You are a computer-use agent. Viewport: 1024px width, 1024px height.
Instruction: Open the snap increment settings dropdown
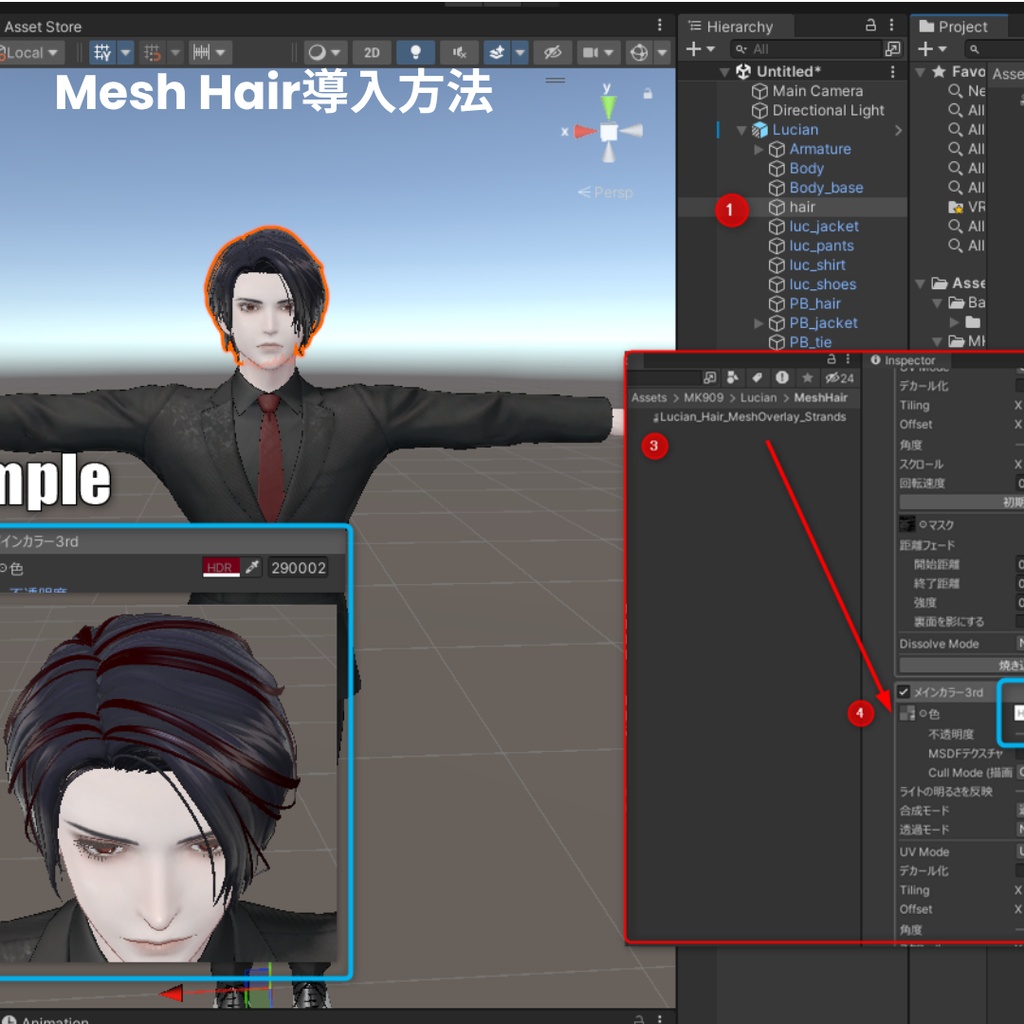click(209, 52)
